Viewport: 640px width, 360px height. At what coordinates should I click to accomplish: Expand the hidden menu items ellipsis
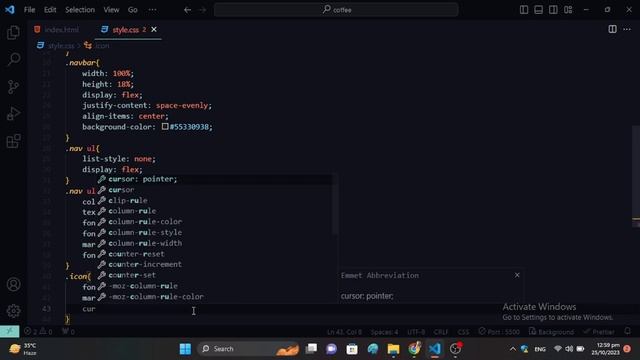[x=152, y=10]
